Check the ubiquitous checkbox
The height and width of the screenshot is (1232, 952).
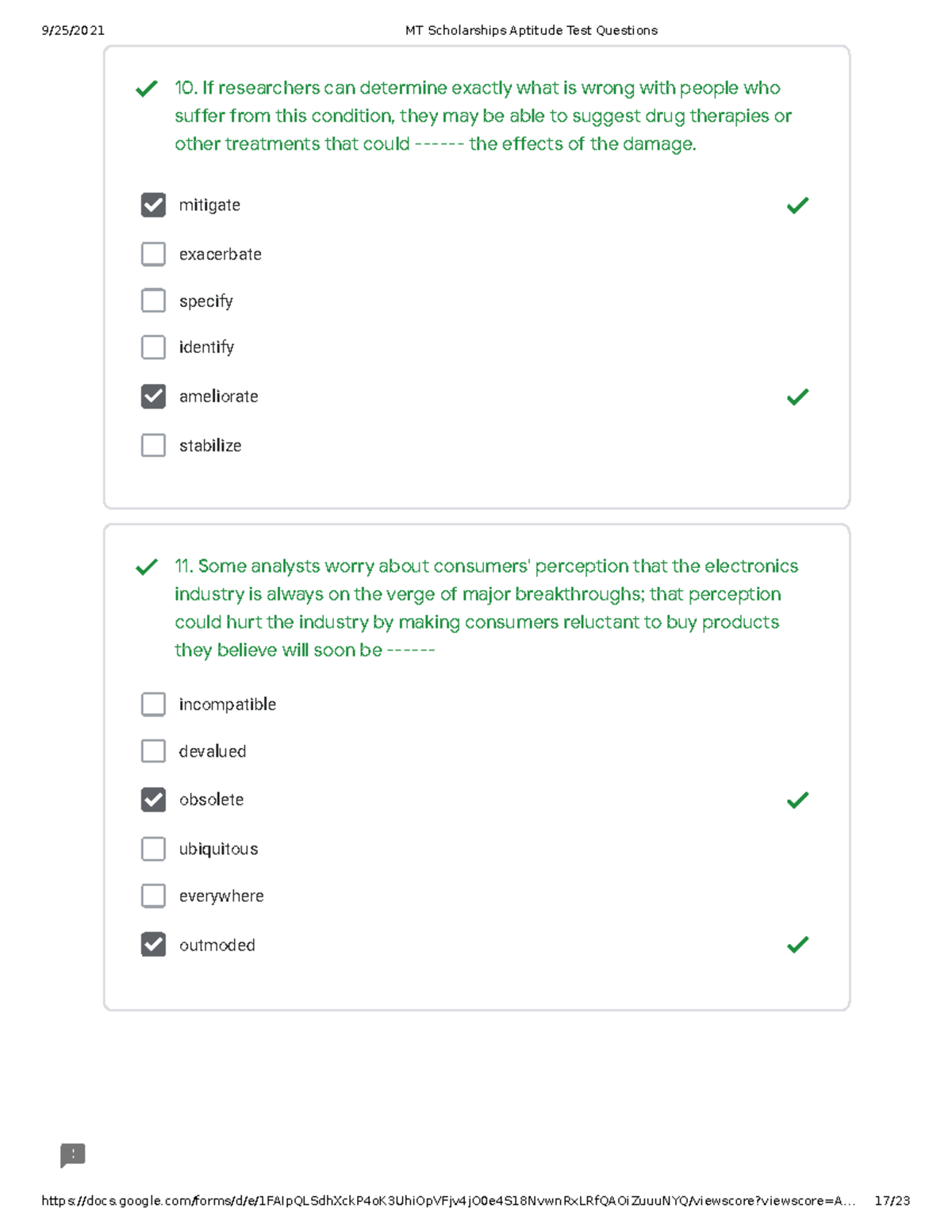click(153, 849)
